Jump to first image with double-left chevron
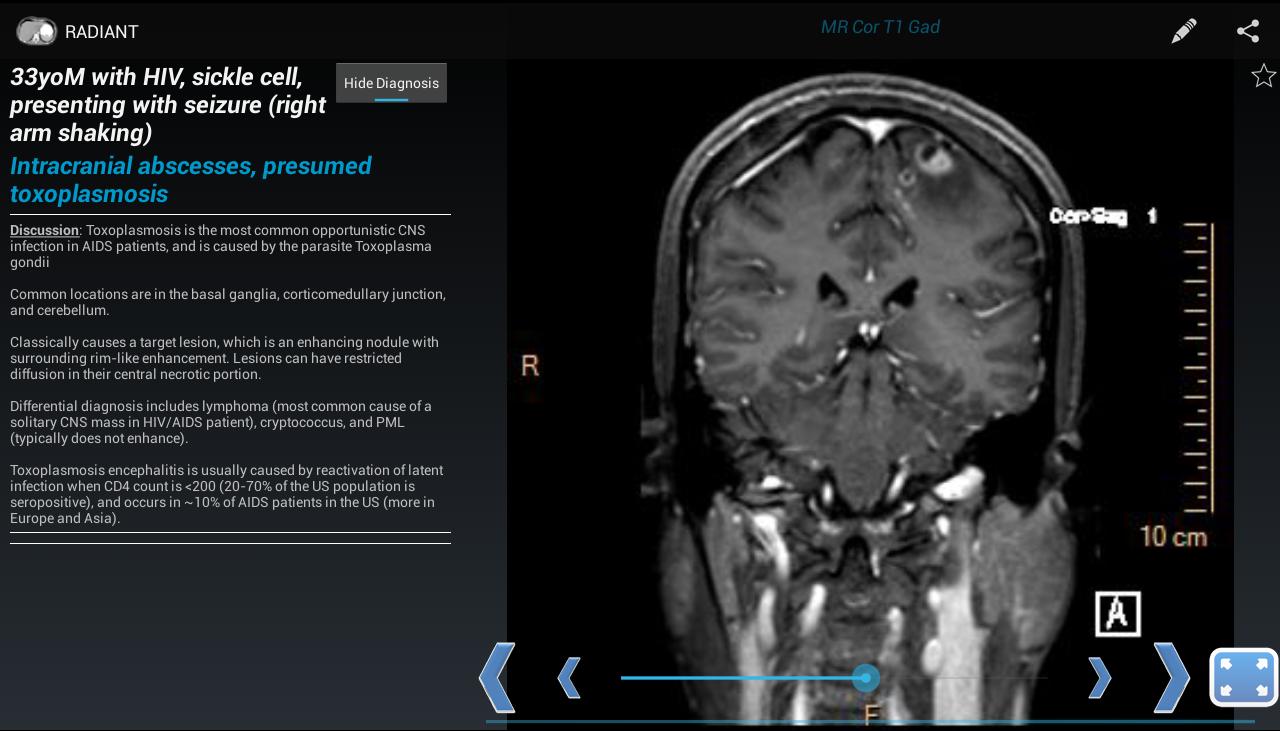 tap(497, 677)
